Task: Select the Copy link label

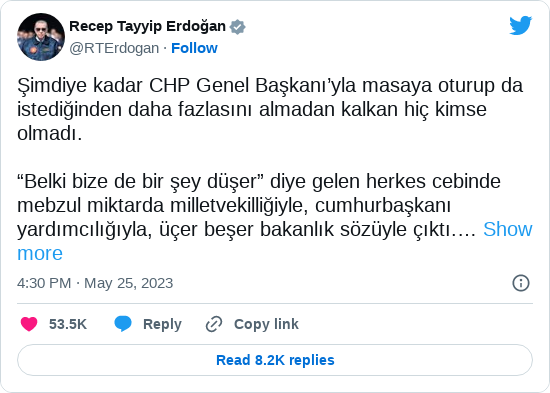Action: coord(266,324)
